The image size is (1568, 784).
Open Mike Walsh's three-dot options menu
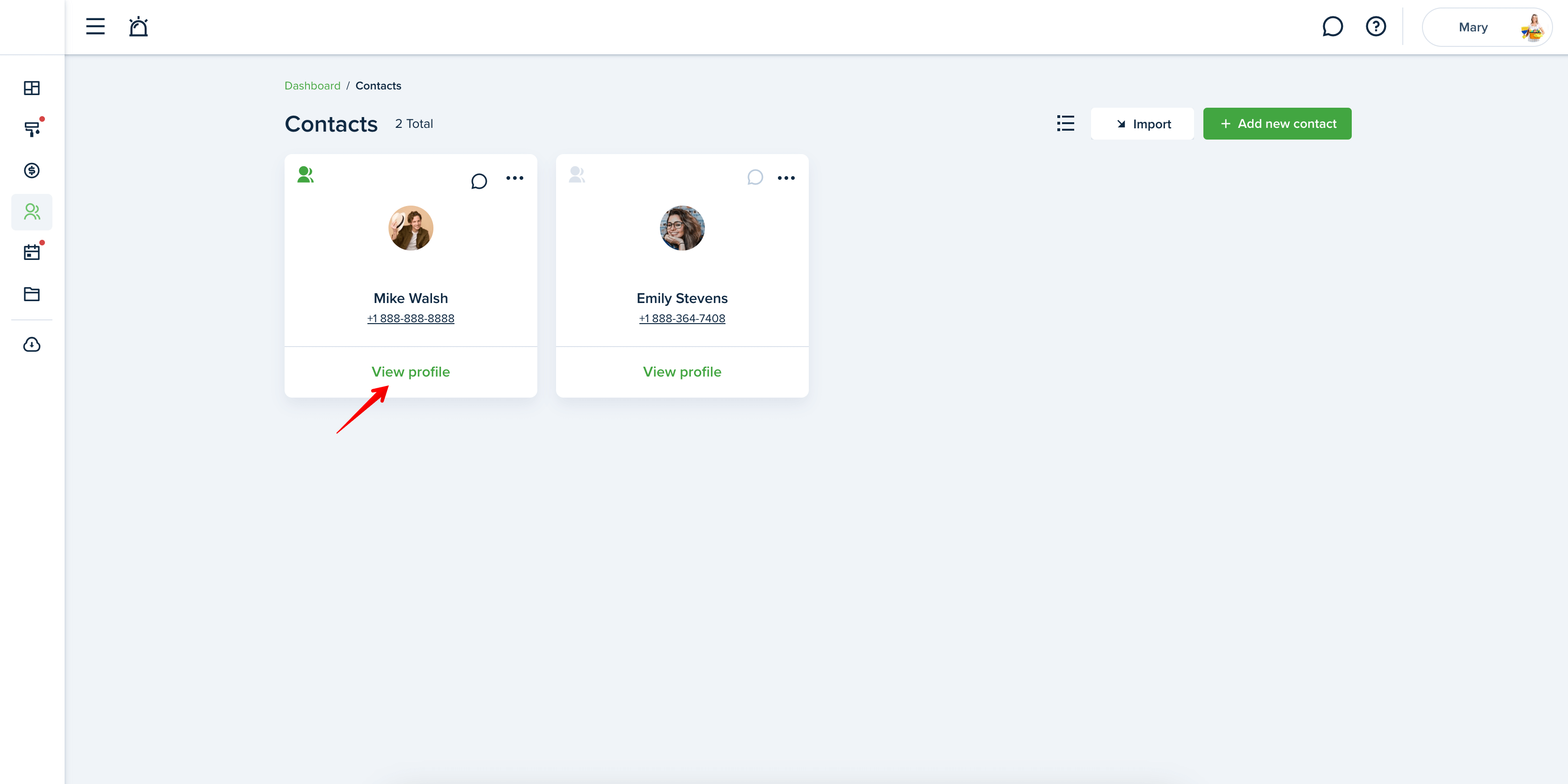pyautogui.click(x=514, y=178)
